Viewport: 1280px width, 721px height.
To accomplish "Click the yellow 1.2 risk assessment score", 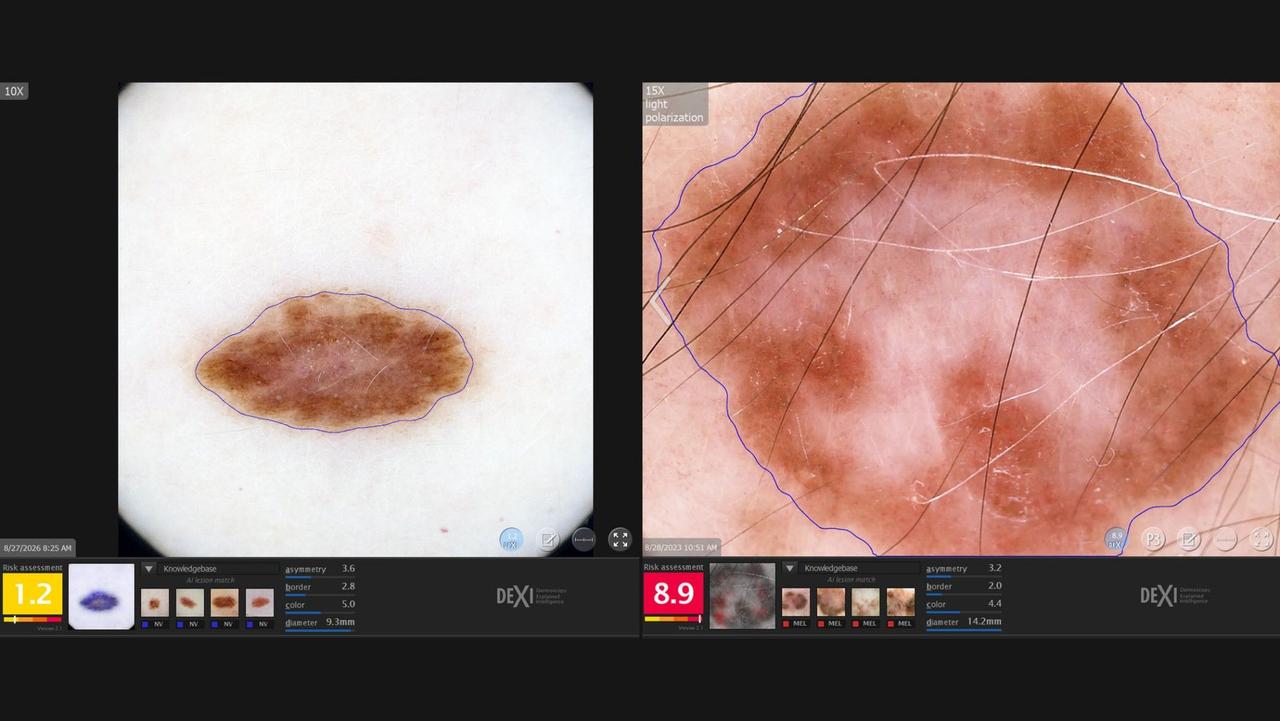I will click(x=32, y=594).
